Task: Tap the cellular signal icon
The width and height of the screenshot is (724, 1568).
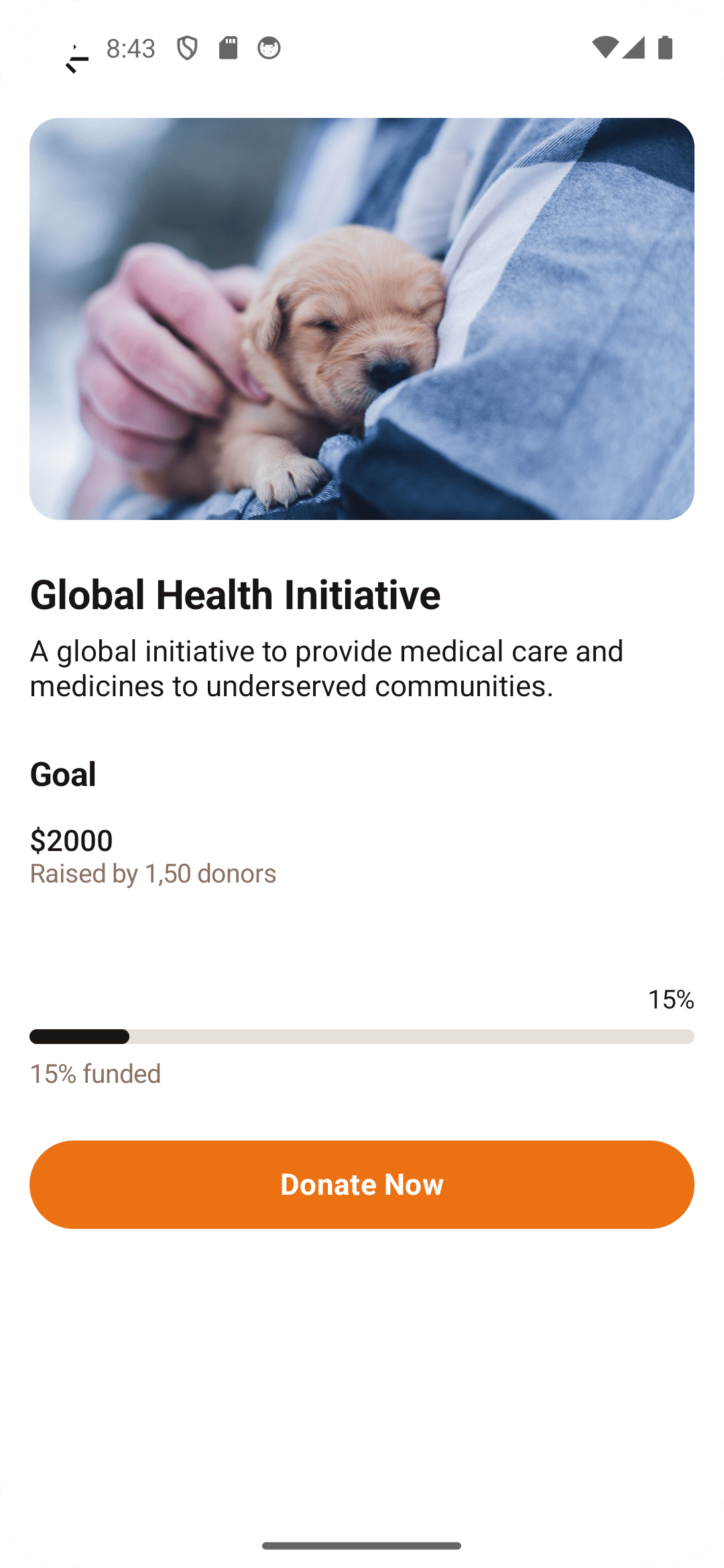Action: 633,48
